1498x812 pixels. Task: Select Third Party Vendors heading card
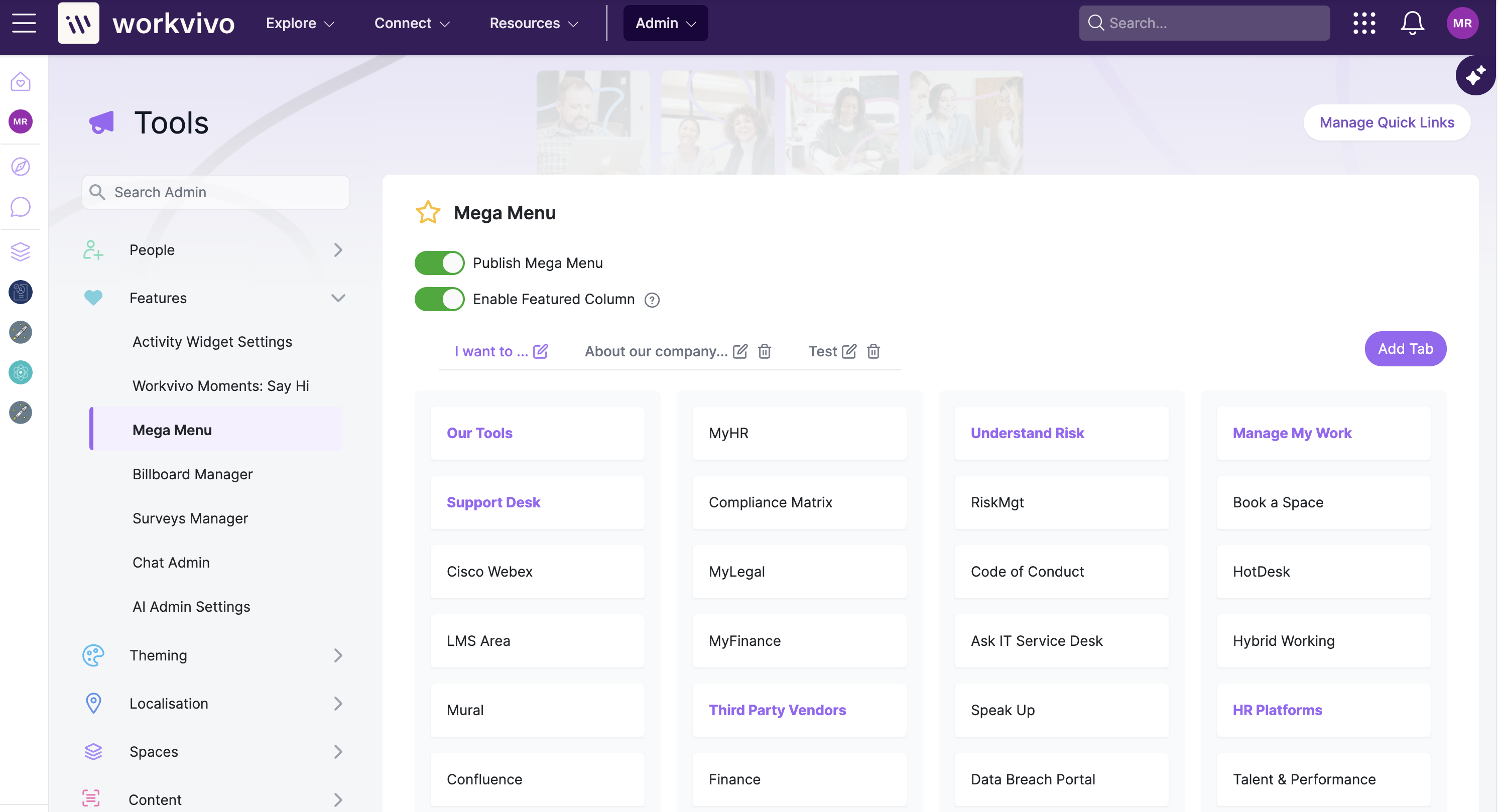799,710
